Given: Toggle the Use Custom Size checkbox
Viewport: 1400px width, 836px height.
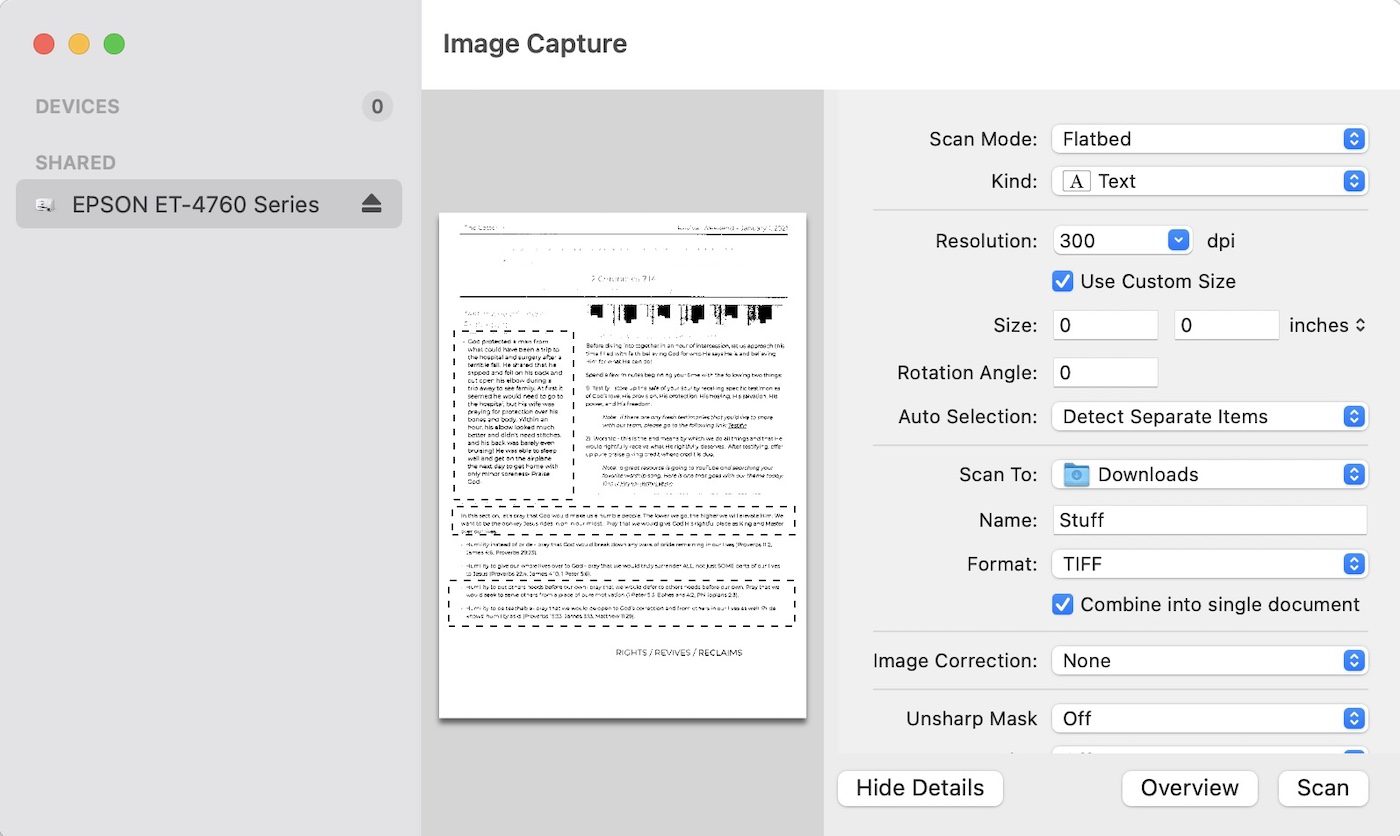Looking at the screenshot, I should tap(1063, 282).
